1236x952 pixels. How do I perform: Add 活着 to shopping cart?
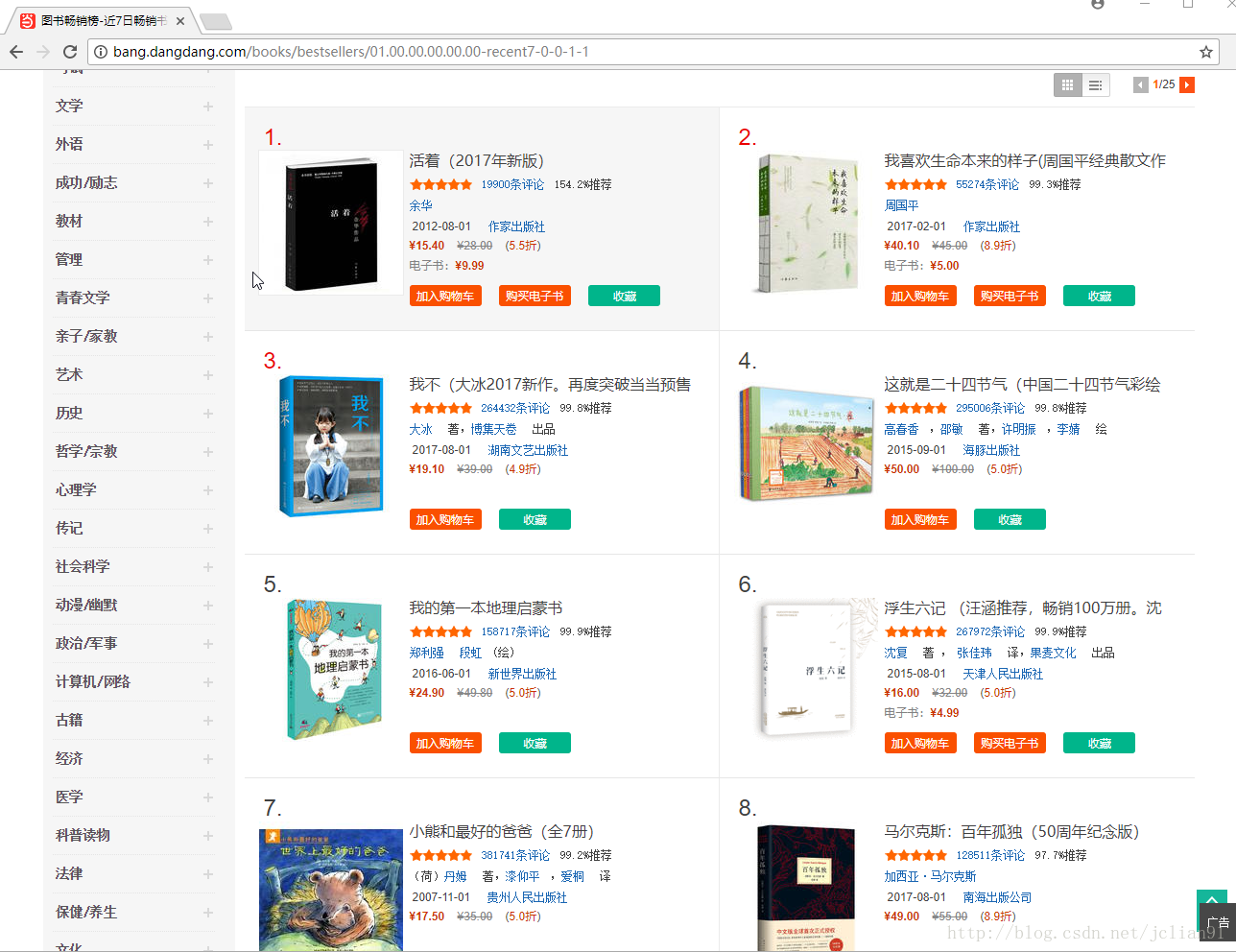point(445,297)
